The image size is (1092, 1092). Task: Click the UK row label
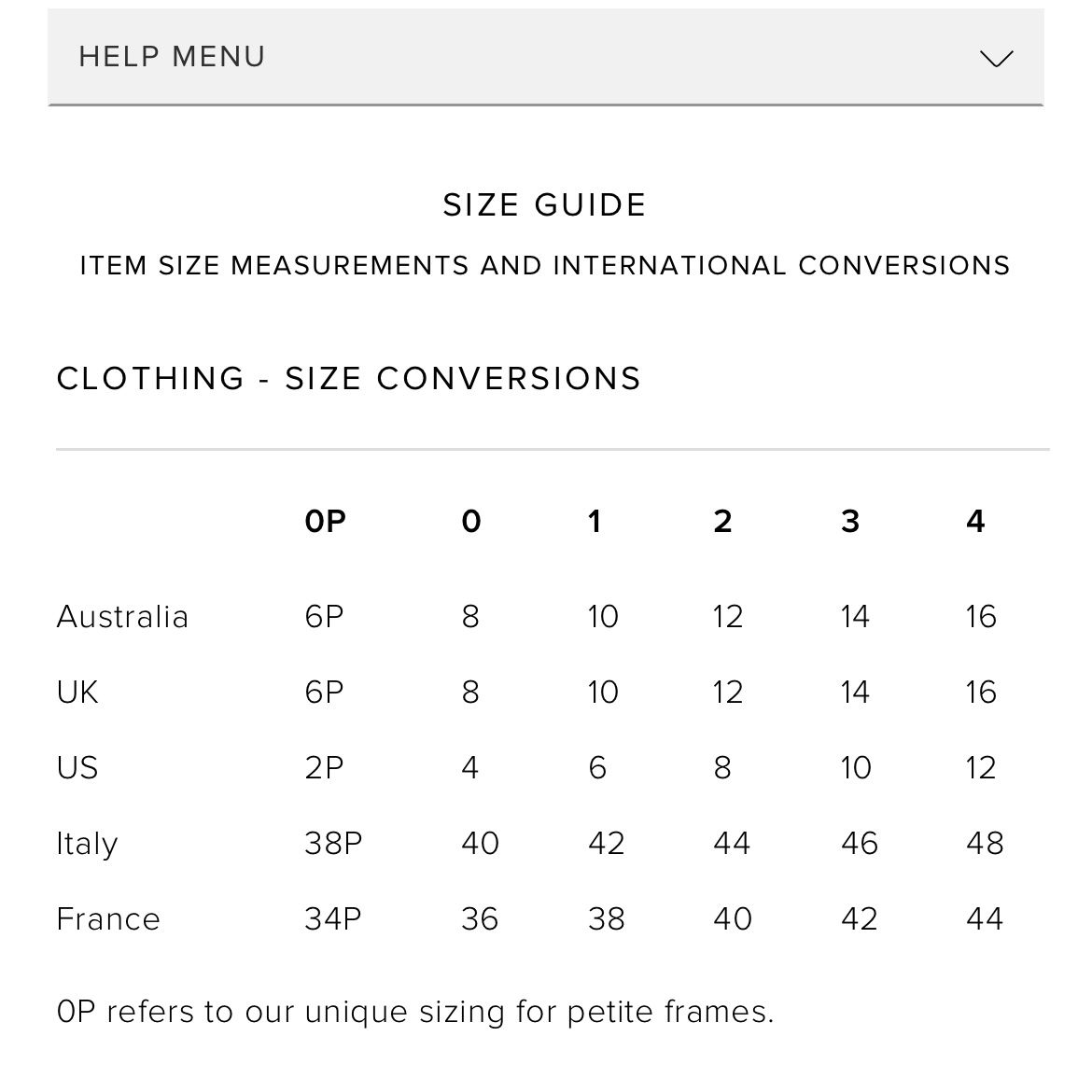77,693
